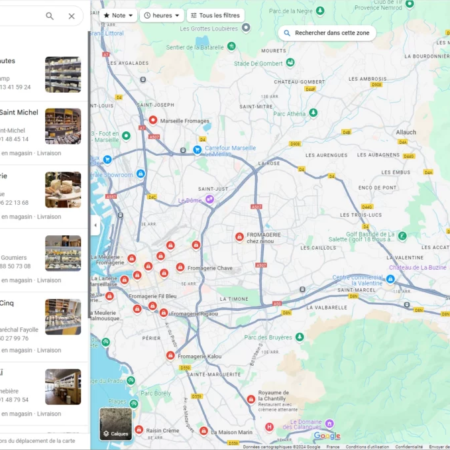The width and height of the screenshot is (450, 450).
Task: Select the Raisin Crème map pin
Action: (139, 429)
